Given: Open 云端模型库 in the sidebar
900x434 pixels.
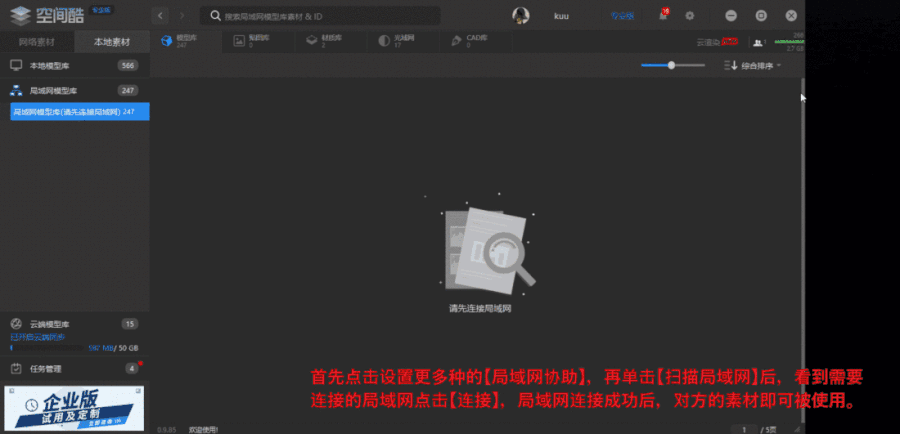Looking at the screenshot, I should click(75, 324).
